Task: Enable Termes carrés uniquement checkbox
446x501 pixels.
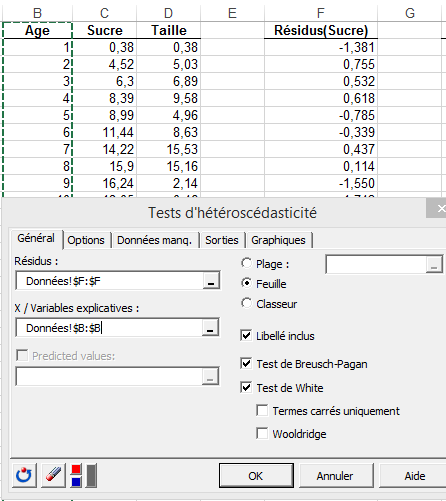Action: [262, 410]
